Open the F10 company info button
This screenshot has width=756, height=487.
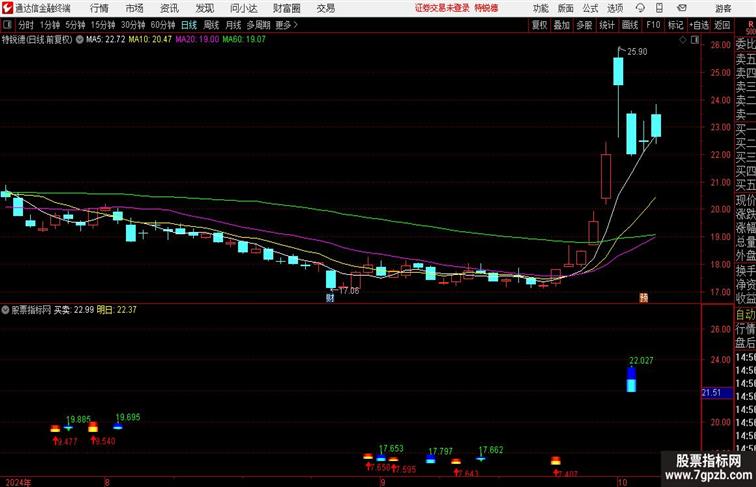(653, 25)
